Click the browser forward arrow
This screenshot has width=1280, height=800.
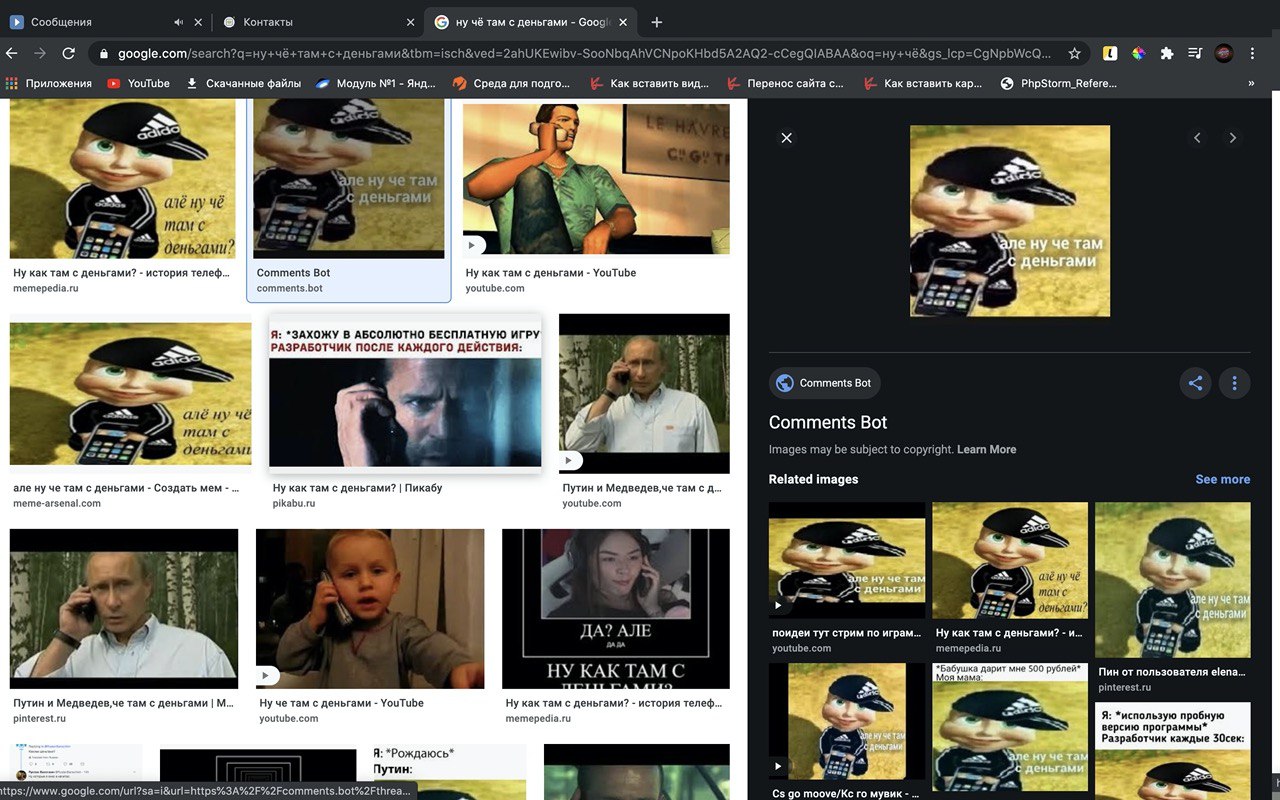point(40,53)
